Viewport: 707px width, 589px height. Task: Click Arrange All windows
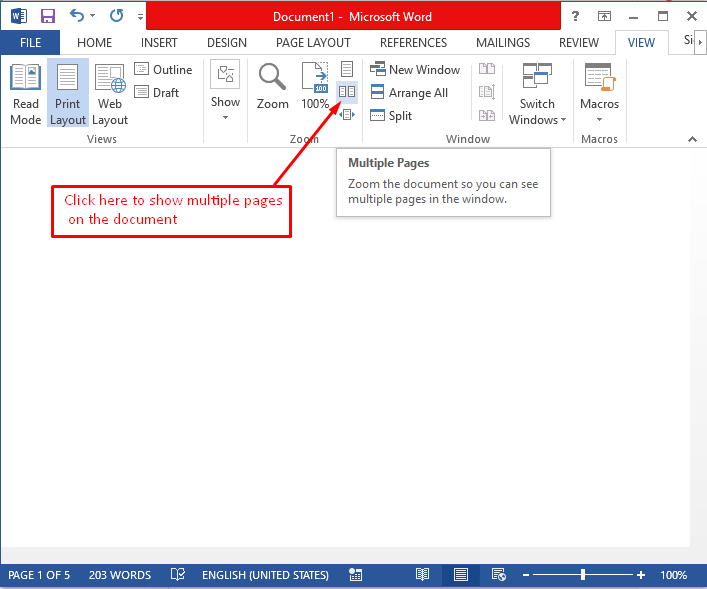409,92
